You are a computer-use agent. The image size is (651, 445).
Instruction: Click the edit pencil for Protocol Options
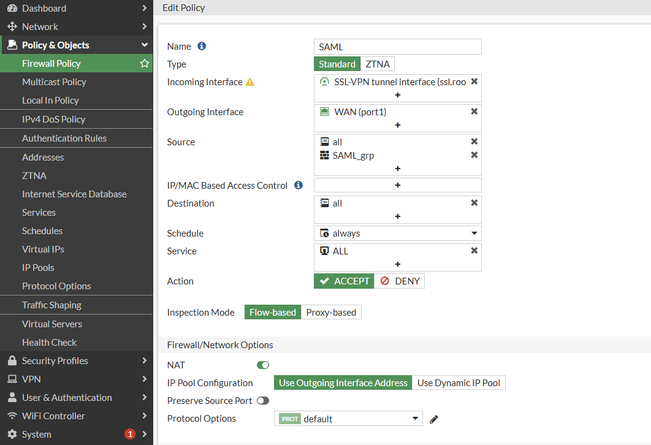(434, 419)
